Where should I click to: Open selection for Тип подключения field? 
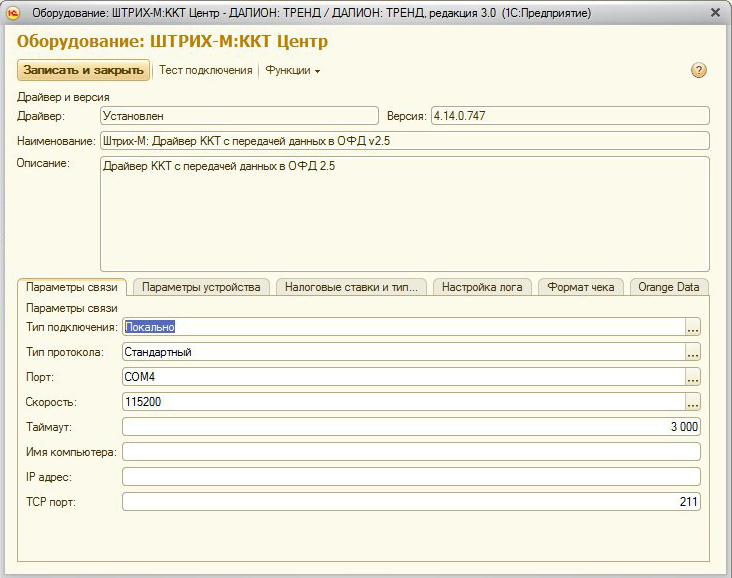(693, 327)
